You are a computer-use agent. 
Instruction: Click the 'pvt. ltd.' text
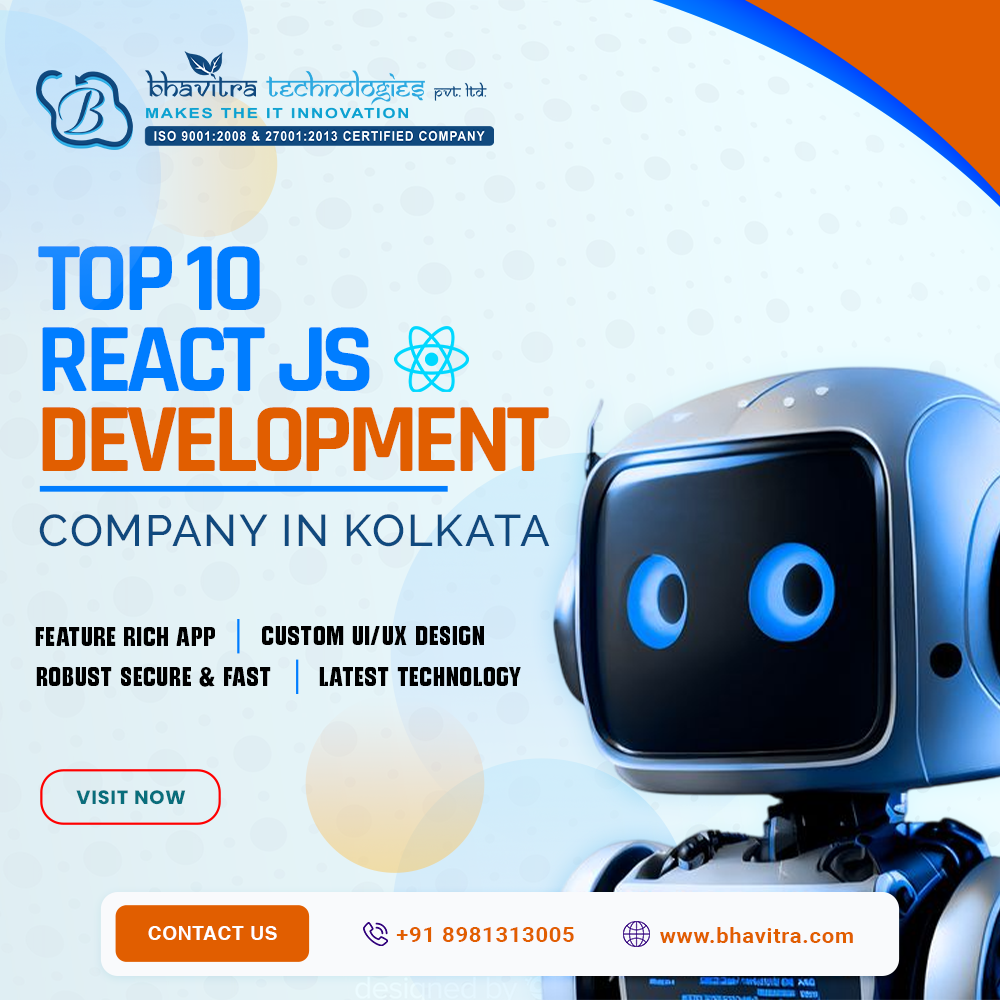pyautogui.click(x=460, y=92)
